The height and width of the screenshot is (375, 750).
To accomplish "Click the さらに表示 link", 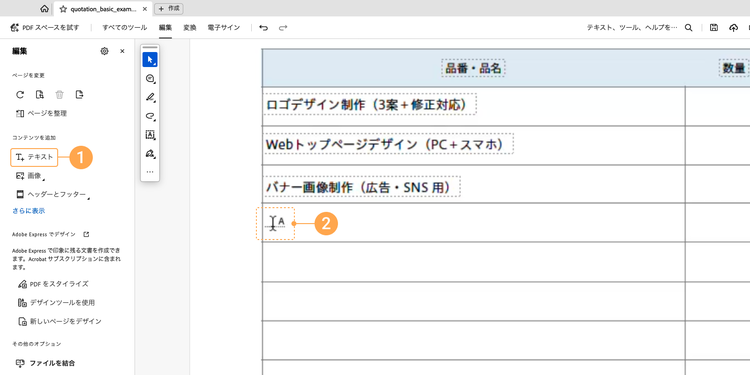I will (29, 211).
